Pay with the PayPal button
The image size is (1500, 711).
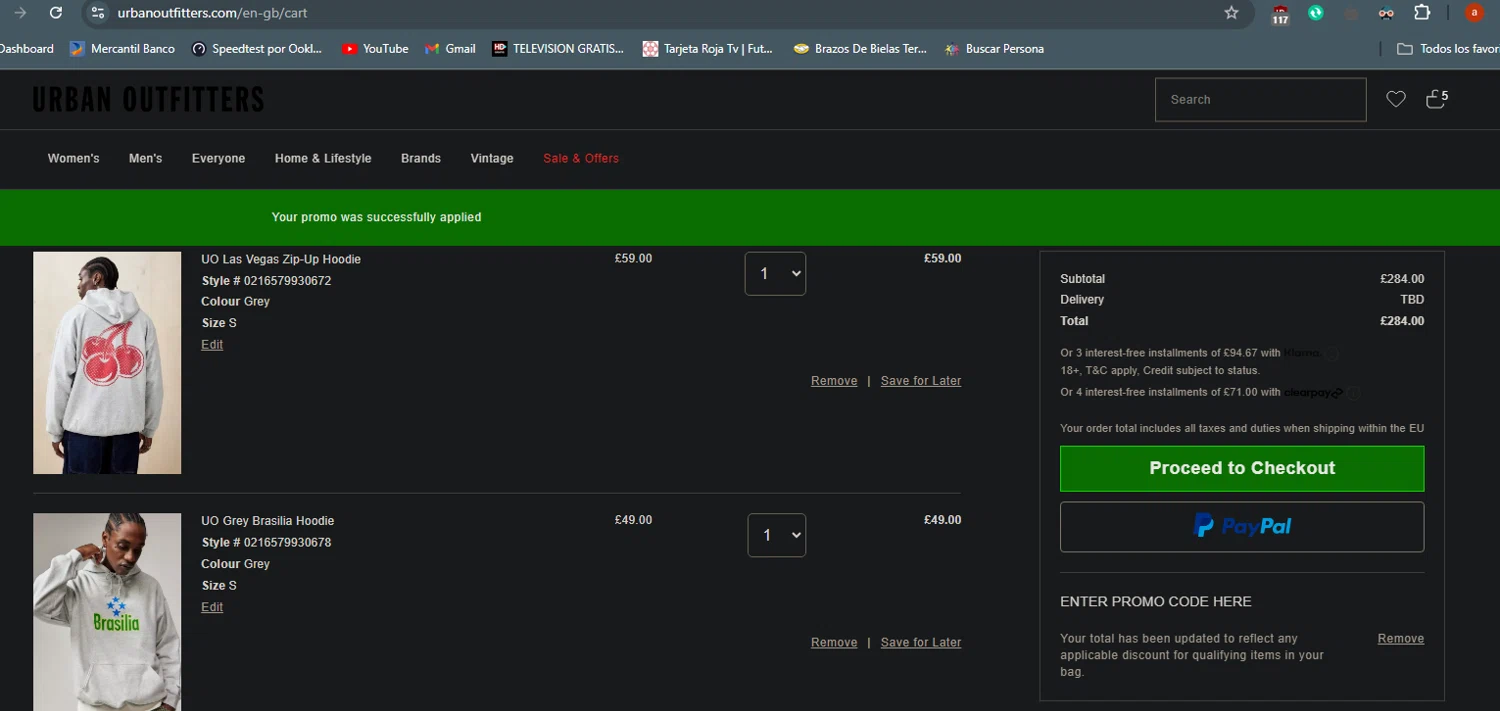click(x=1242, y=527)
